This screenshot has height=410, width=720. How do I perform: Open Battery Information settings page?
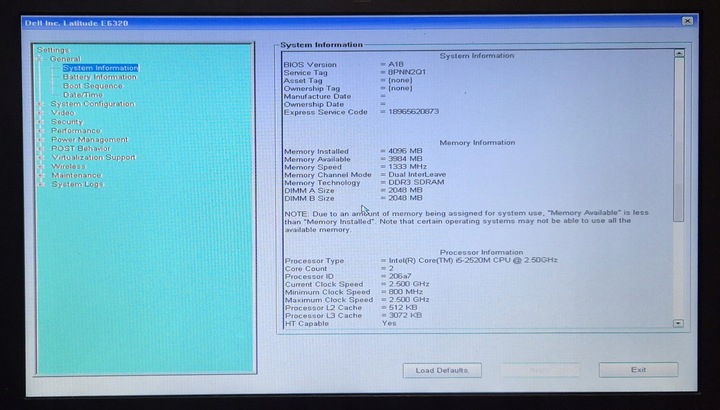click(100, 77)
